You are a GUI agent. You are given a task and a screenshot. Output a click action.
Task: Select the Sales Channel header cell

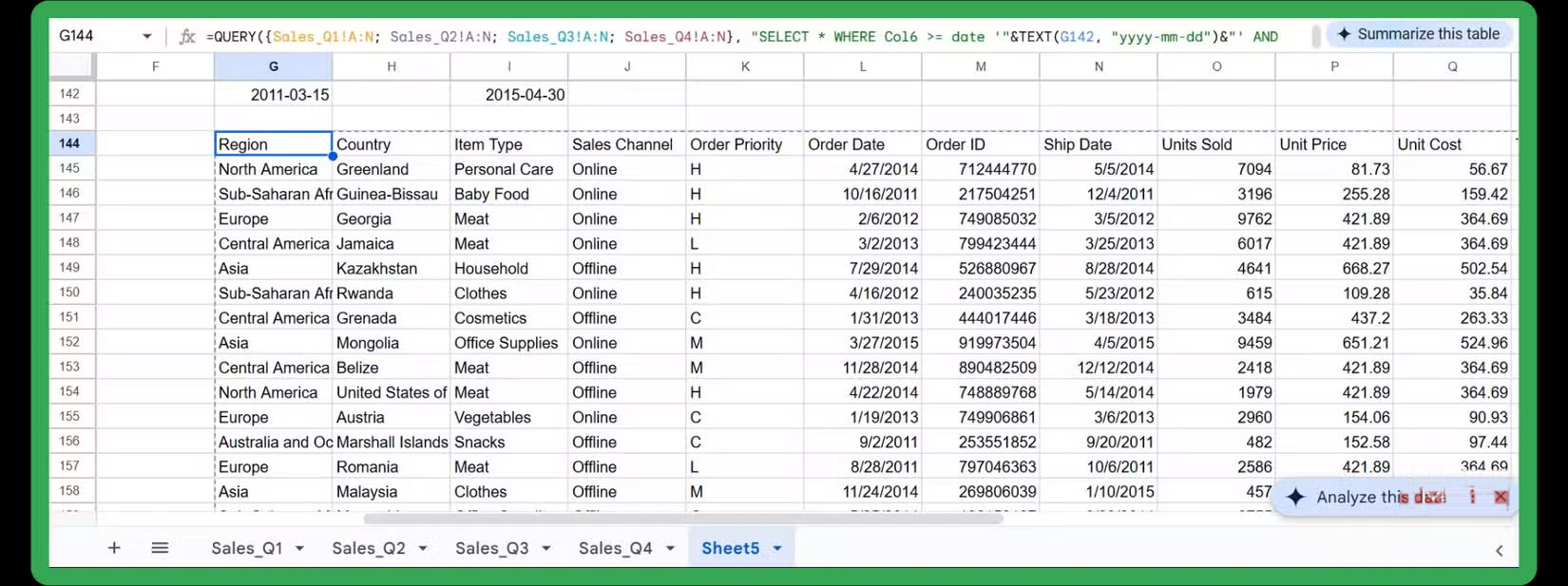point(627,144)
